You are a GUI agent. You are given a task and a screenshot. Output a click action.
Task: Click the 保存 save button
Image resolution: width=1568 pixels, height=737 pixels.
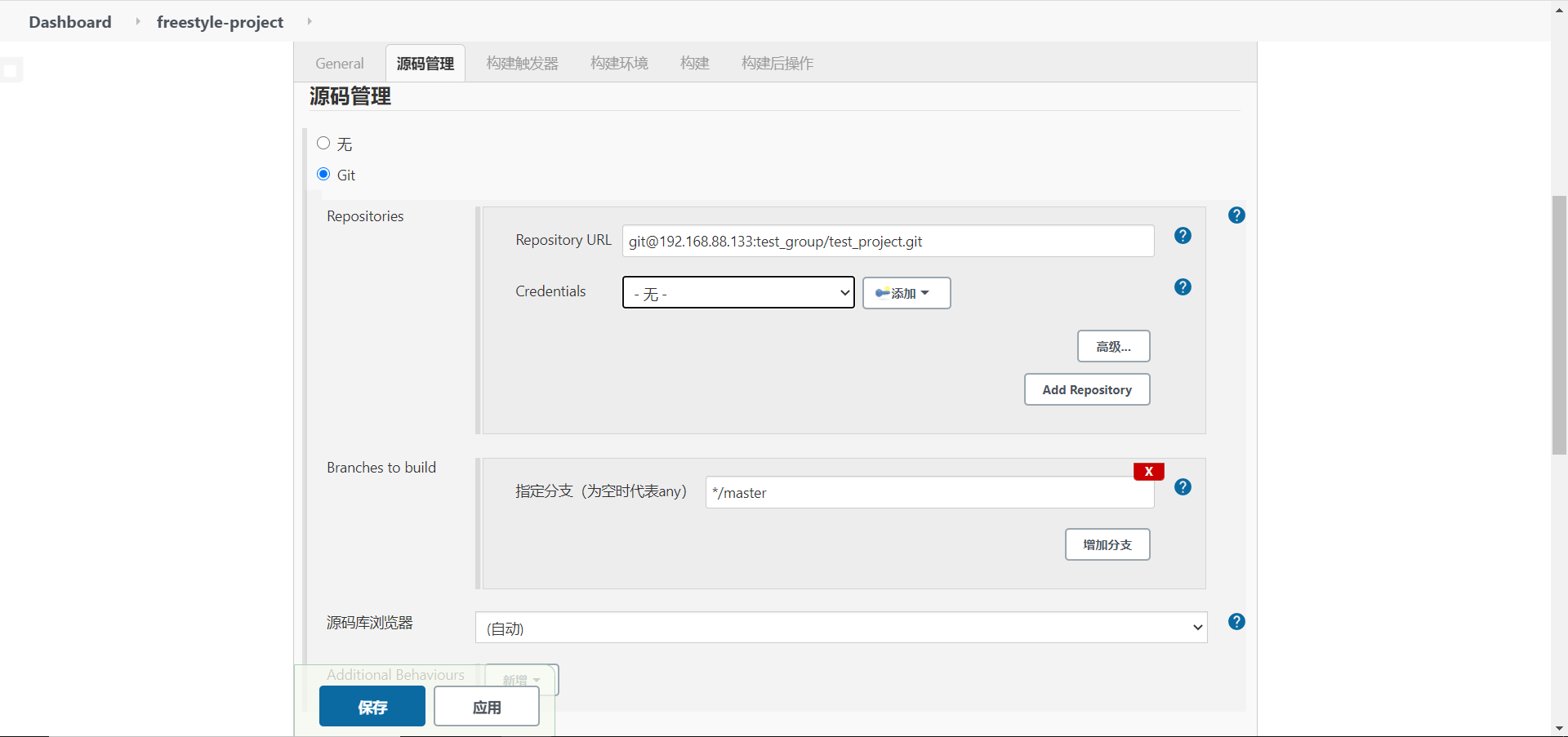tap(372, 707)
